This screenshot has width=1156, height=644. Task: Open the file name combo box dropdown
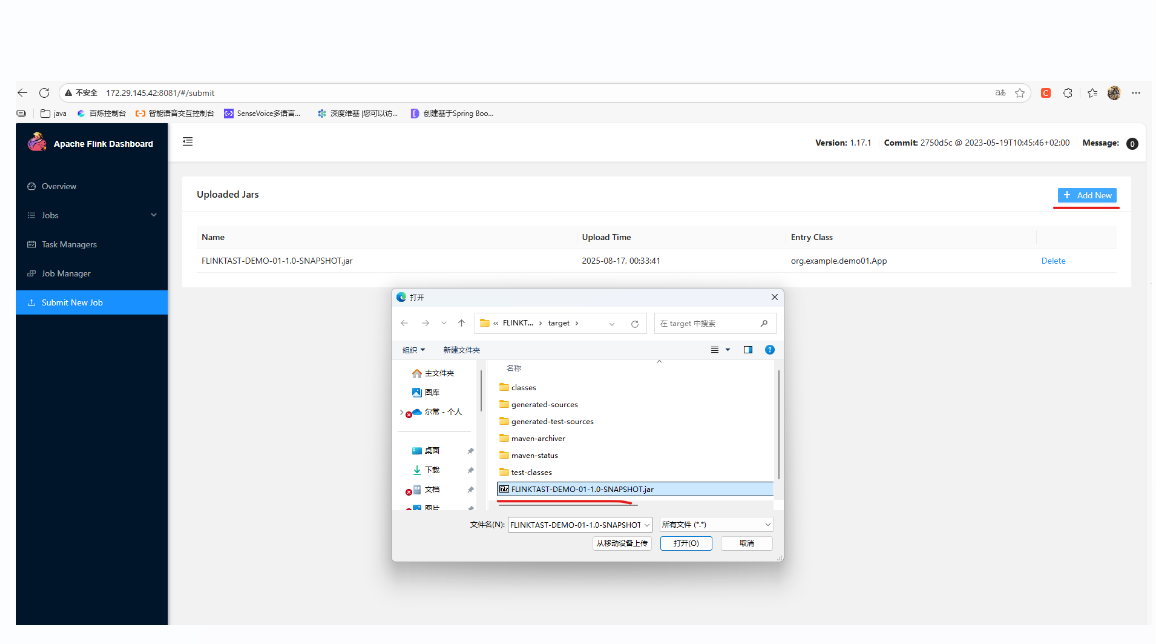(647, 525)
